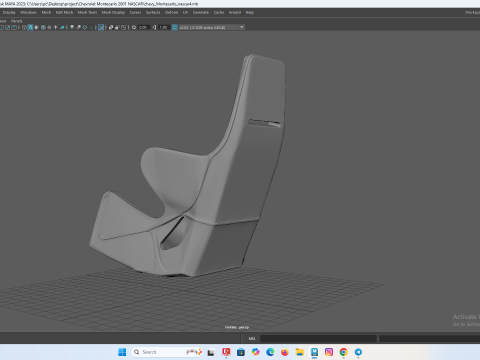Open Microsoft Store from the taskbar
Image resolution: width=480 pixels, height=360 pixels.
tap(241, 352)
